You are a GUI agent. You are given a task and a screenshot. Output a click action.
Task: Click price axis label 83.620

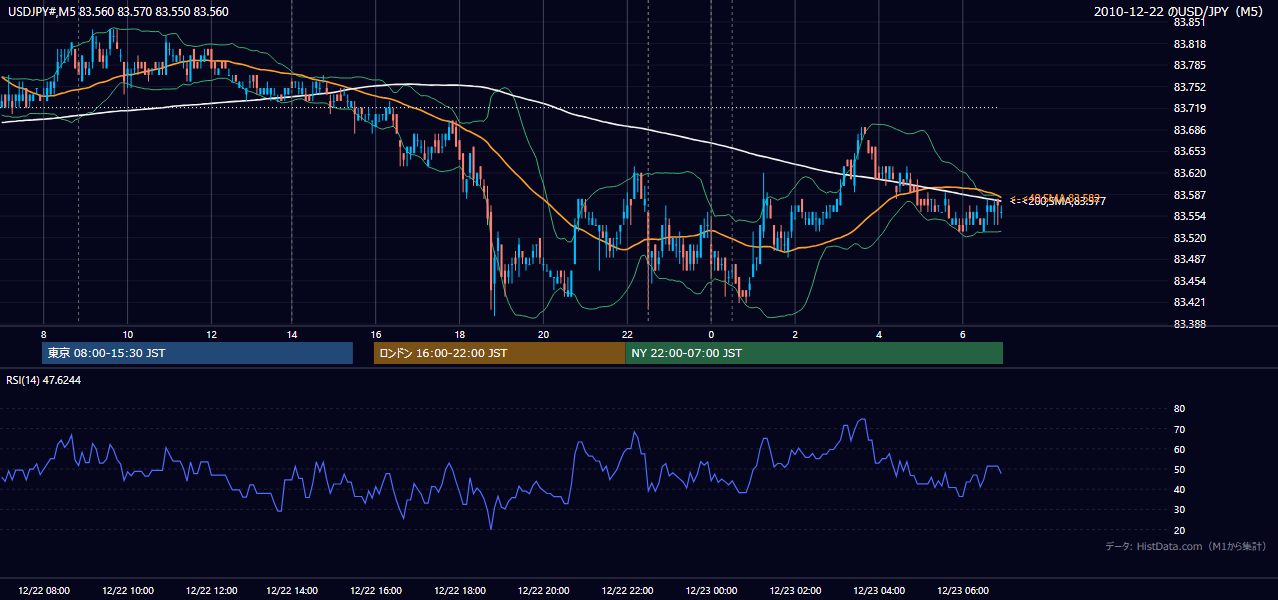point(1189,173)
